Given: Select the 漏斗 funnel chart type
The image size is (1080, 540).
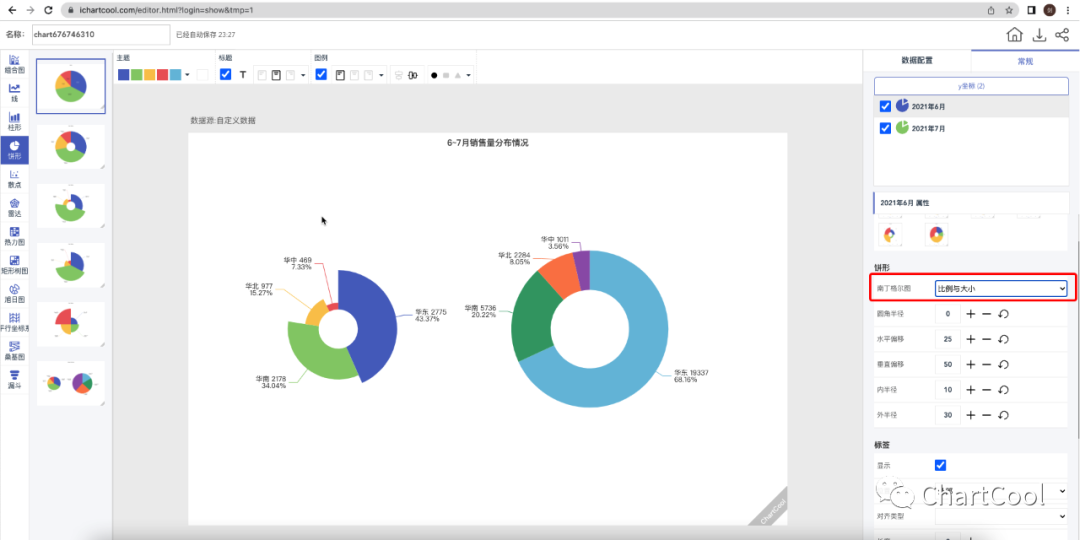Looking at the screenshot, I should click(x=14, y=380).
